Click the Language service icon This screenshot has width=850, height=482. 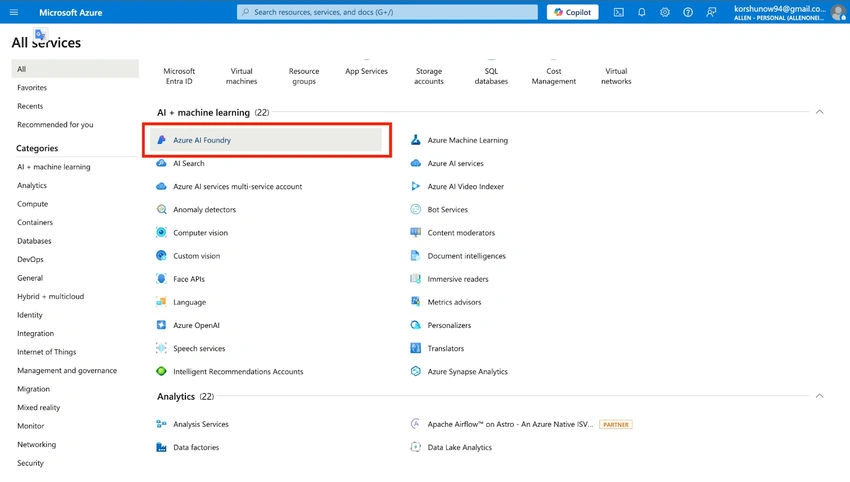pyautogui.click(x=162, y=302)
